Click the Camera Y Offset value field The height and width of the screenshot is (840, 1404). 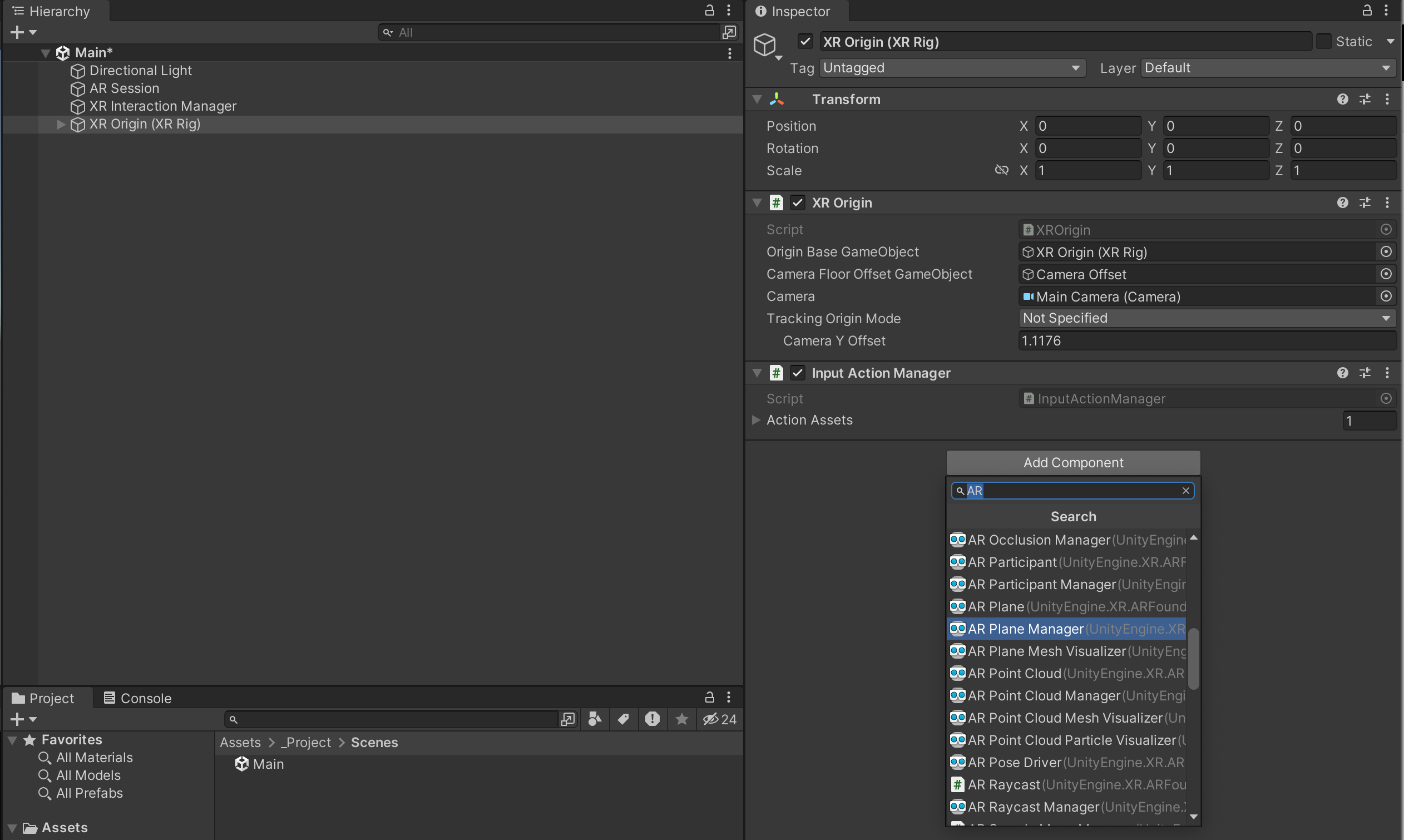click(1207, 341)
